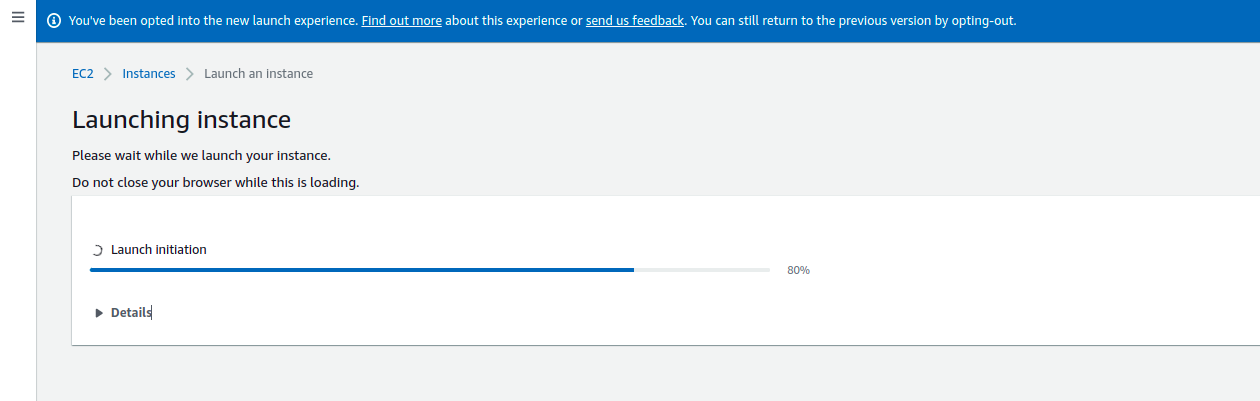The image size is (1260, 401).
Task: Click the breadcrumb chevron after Instances
Action: pyautogui.click(x=190, y=74)
